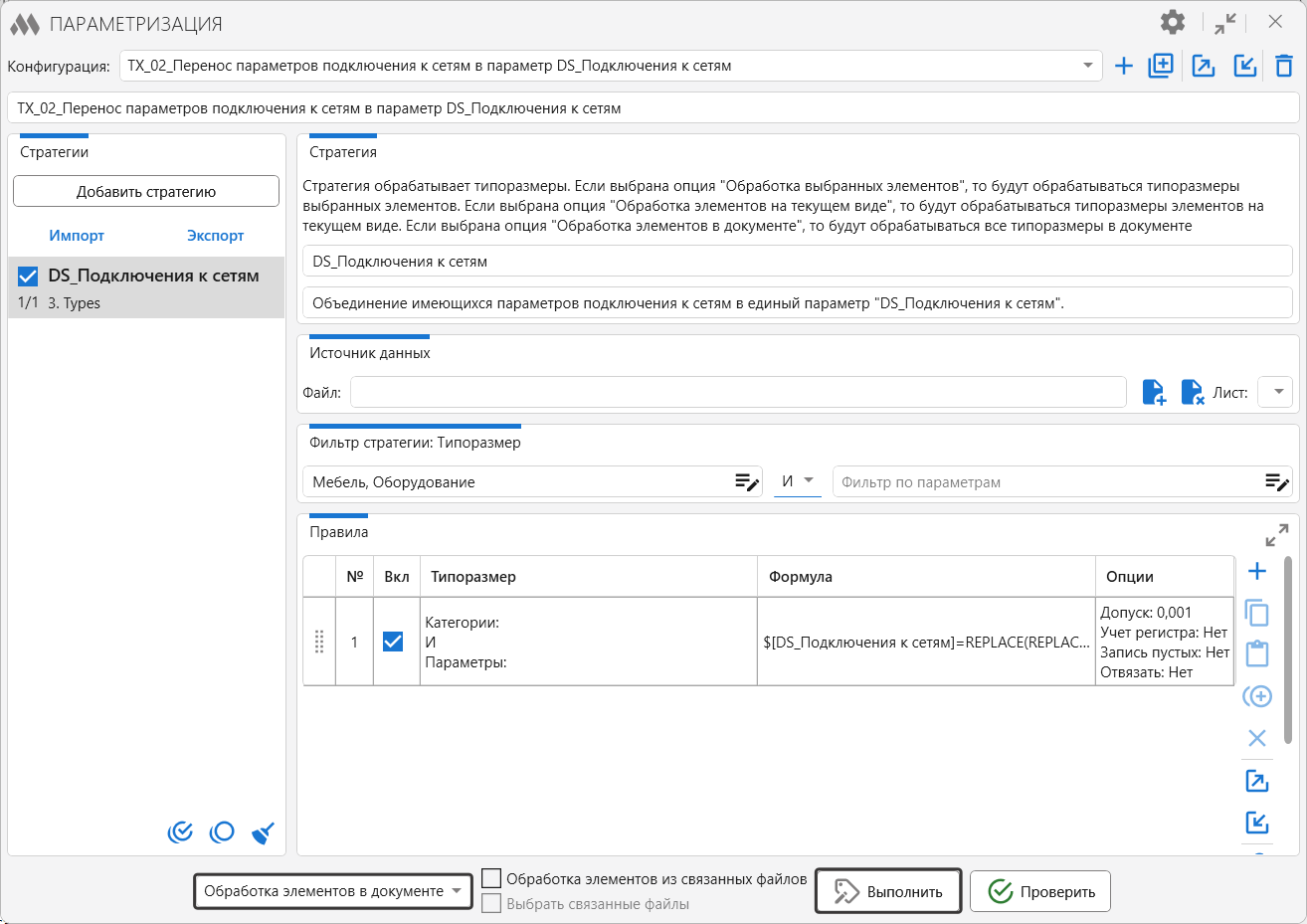Attach a data source file

1154,392
